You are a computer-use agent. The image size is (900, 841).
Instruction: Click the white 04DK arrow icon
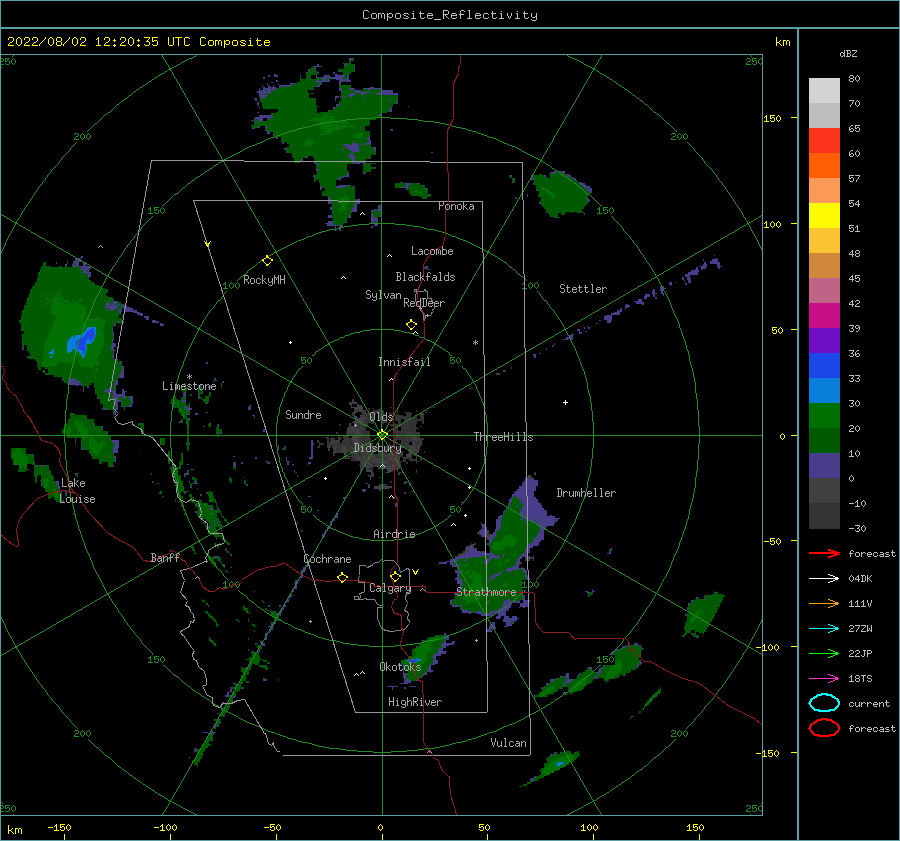click(824, 578)
